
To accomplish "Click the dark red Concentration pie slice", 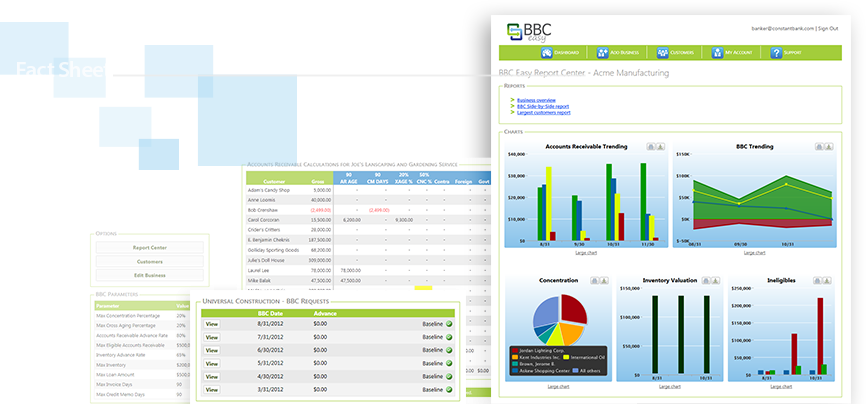I will (572, 309).
